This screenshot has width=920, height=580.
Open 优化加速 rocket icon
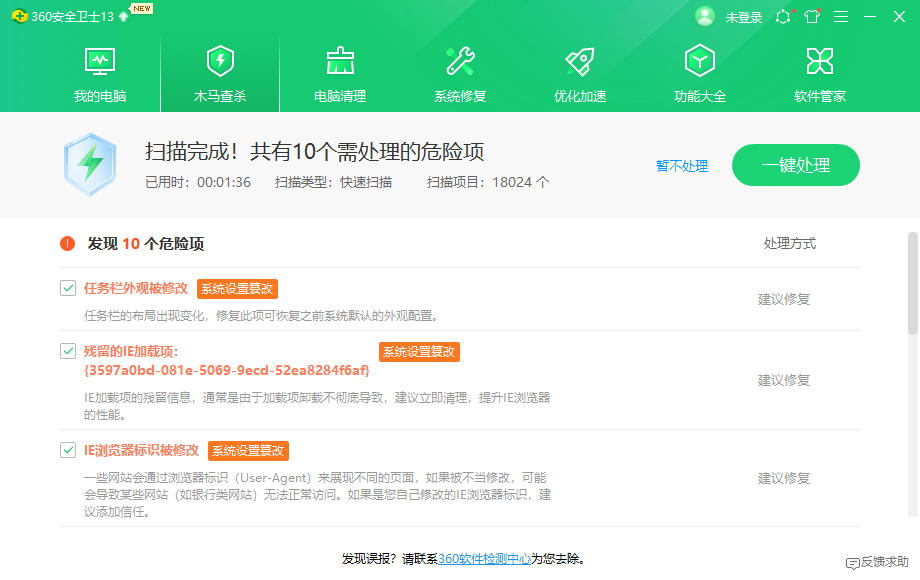580,62
